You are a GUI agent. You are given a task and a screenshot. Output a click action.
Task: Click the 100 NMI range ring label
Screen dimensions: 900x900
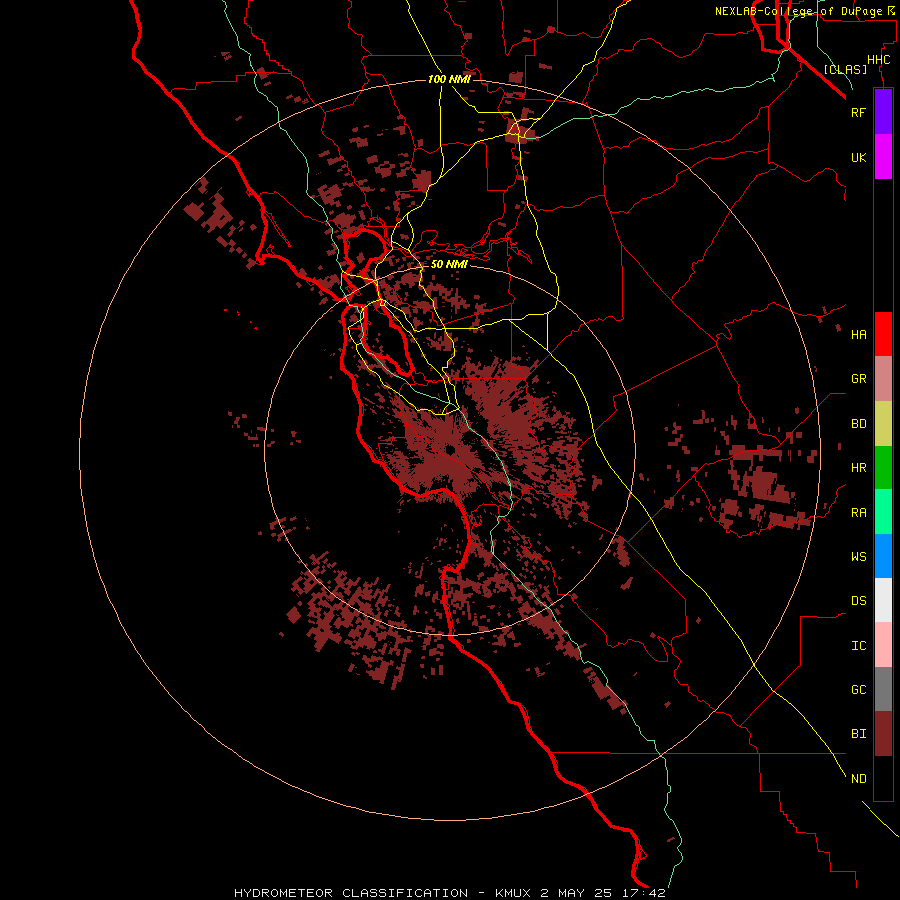click(x=449, y=79)
